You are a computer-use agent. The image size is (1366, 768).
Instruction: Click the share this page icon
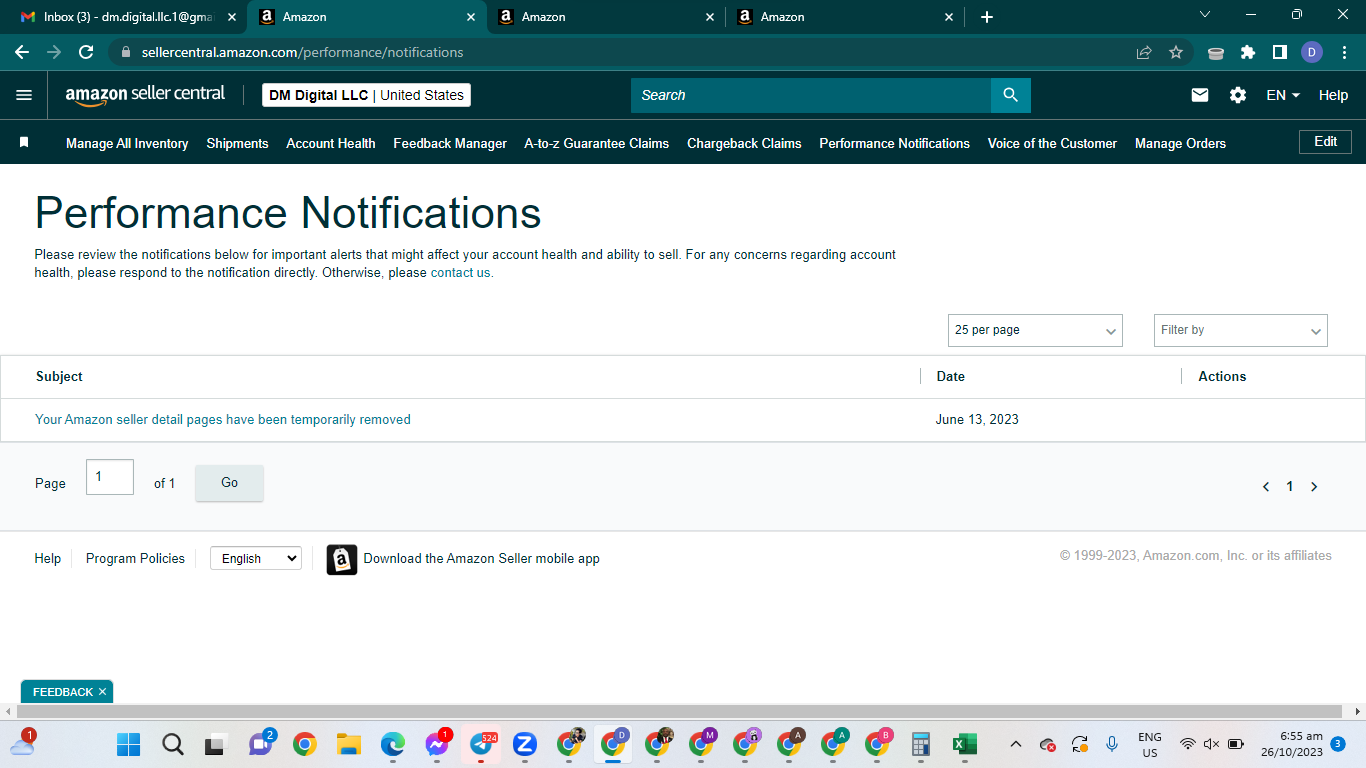1144,52
